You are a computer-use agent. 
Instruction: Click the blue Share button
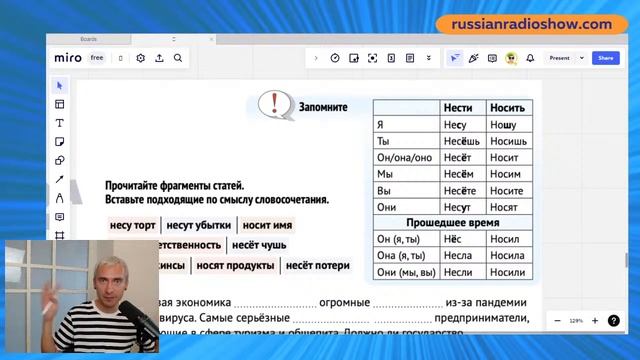606,58
